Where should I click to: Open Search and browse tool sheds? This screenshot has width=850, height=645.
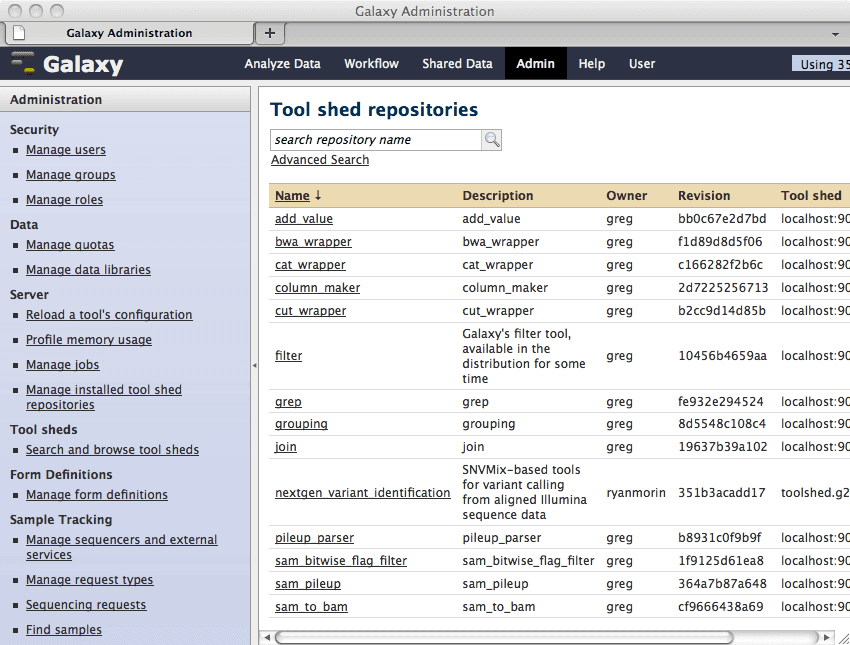[112, 450]
